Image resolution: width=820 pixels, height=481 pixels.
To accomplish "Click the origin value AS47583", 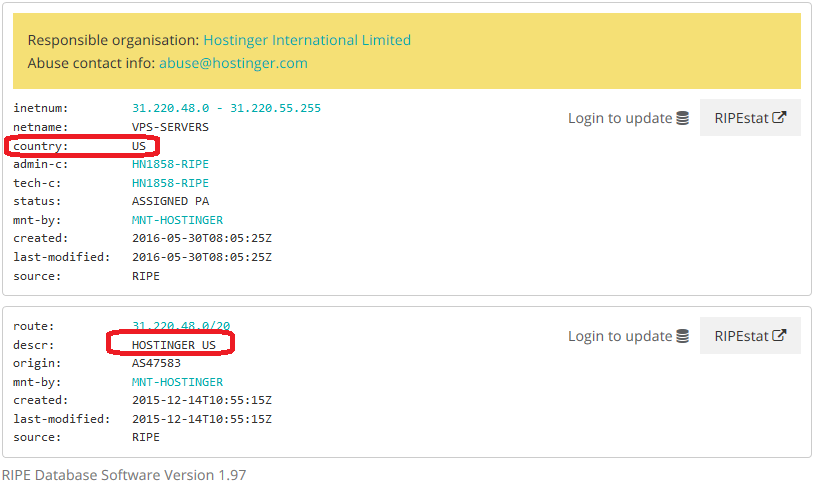I will [156, 363].
